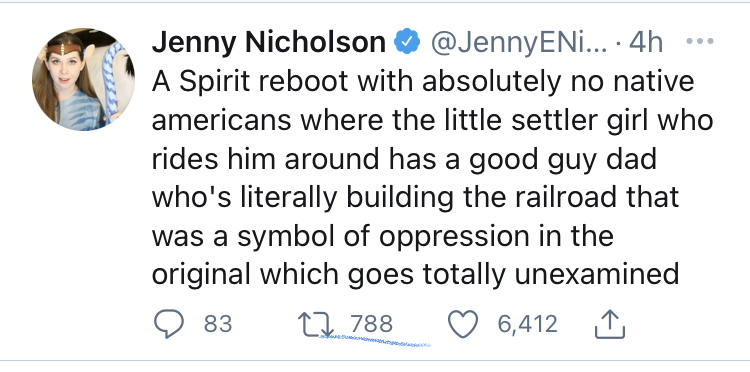Select the reply count 83

point(218,324)
